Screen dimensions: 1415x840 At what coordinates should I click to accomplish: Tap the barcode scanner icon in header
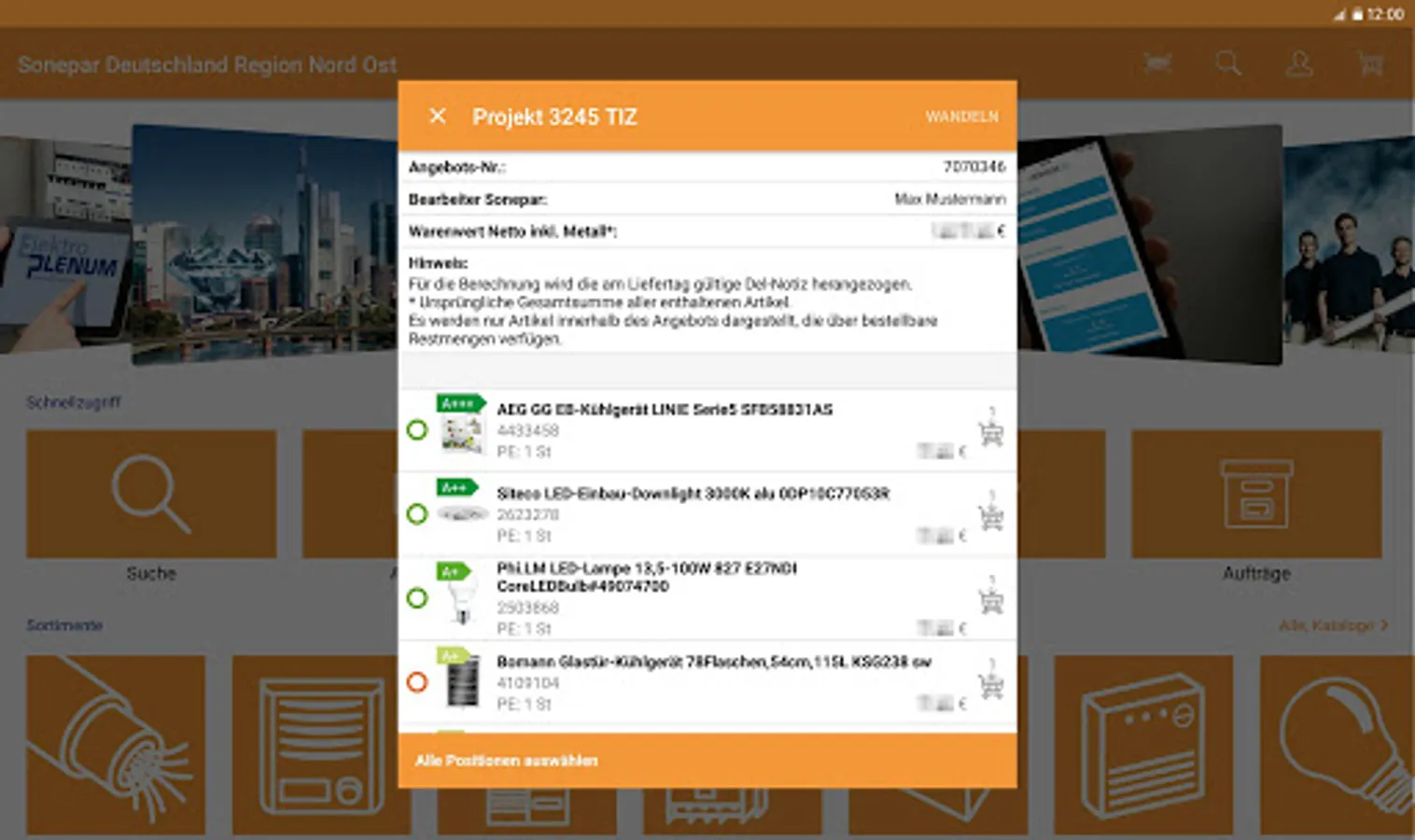point(1157,63)
